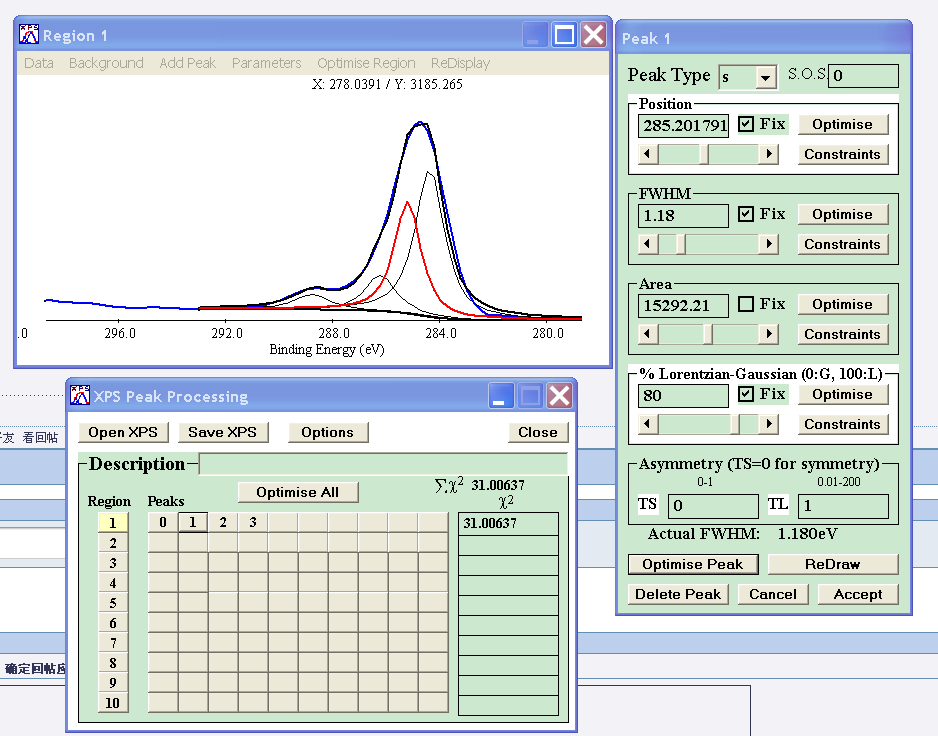Click the Area slider right arrow

769,334
